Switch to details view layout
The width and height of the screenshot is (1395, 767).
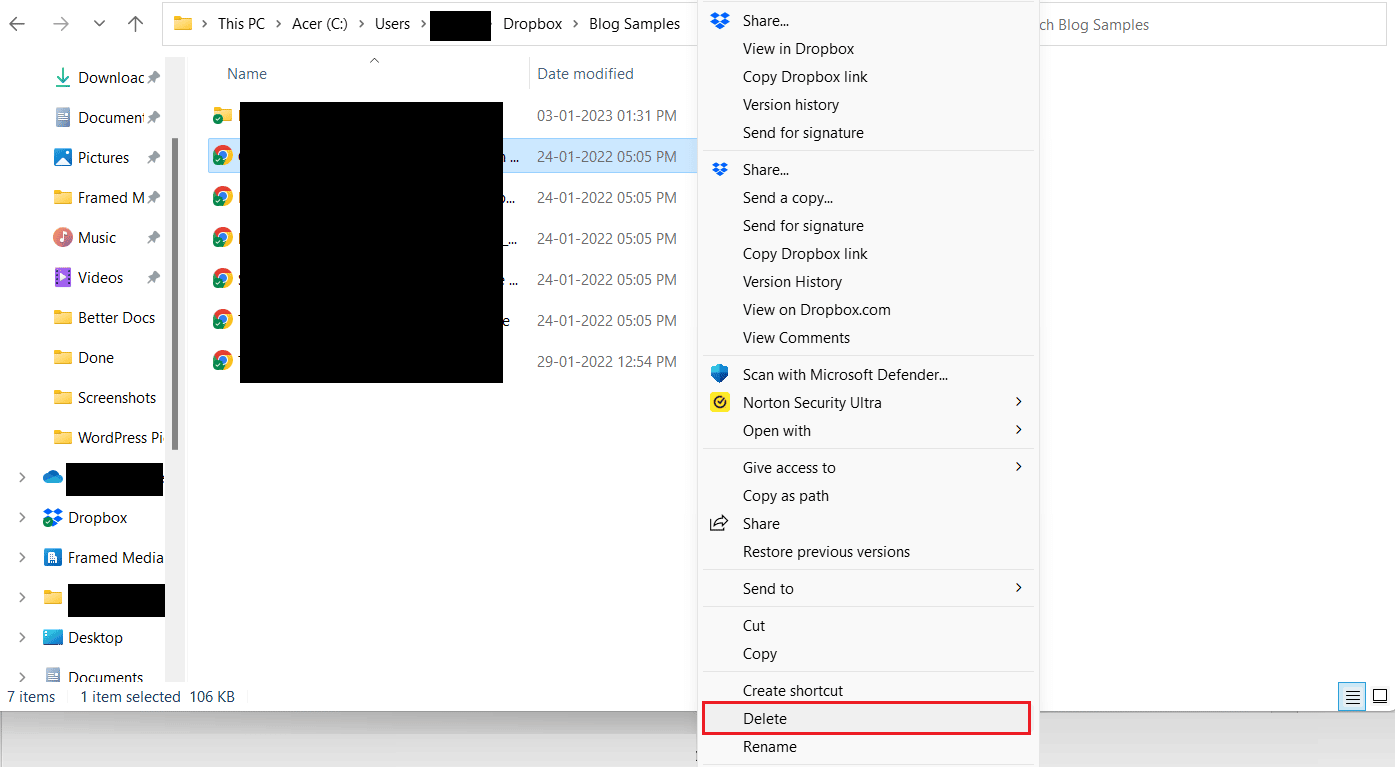coord(1352,697)
